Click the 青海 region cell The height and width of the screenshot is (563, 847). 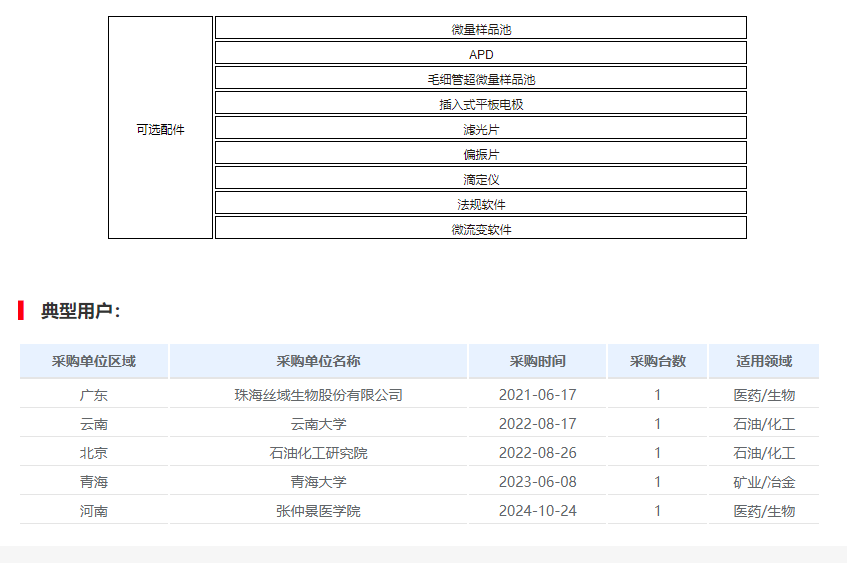click(x=94, y=482)
